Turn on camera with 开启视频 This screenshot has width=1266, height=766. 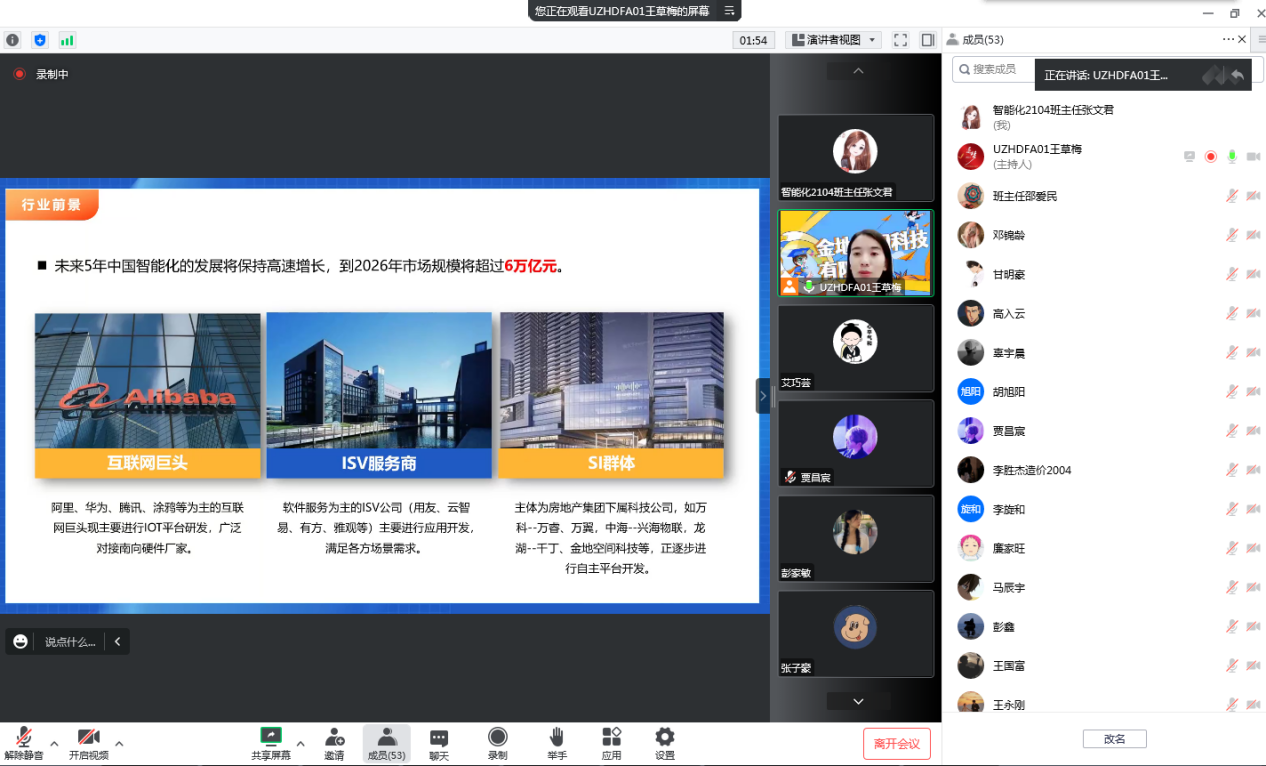(88, 743)
